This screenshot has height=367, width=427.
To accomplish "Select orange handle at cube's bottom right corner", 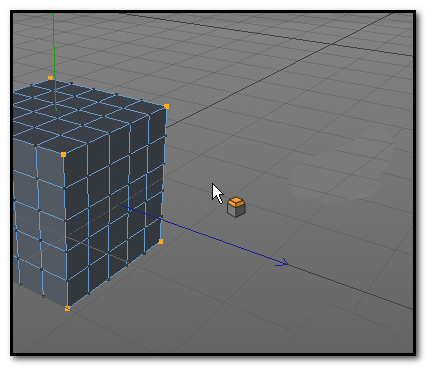I will click(x=161, y=241).
